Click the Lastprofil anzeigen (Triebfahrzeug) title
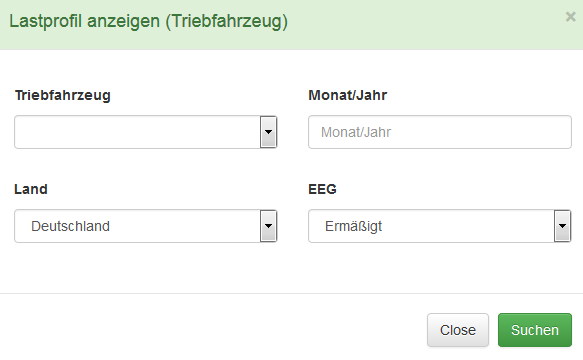583x360 pixels. point(148,21)
